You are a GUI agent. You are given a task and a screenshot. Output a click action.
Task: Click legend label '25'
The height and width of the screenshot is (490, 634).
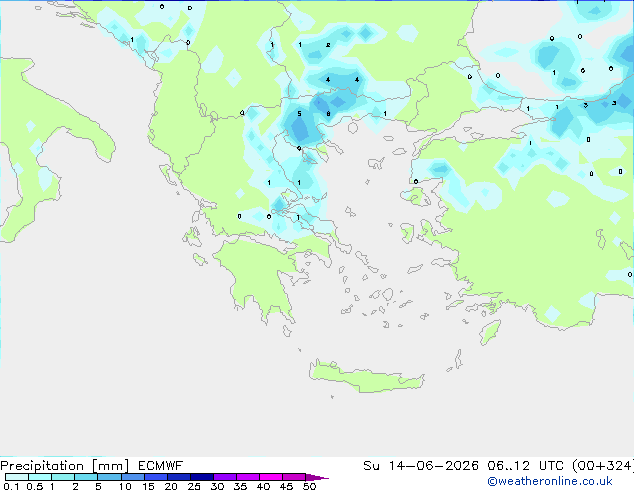pyautogui.click(x=194, y=486)
